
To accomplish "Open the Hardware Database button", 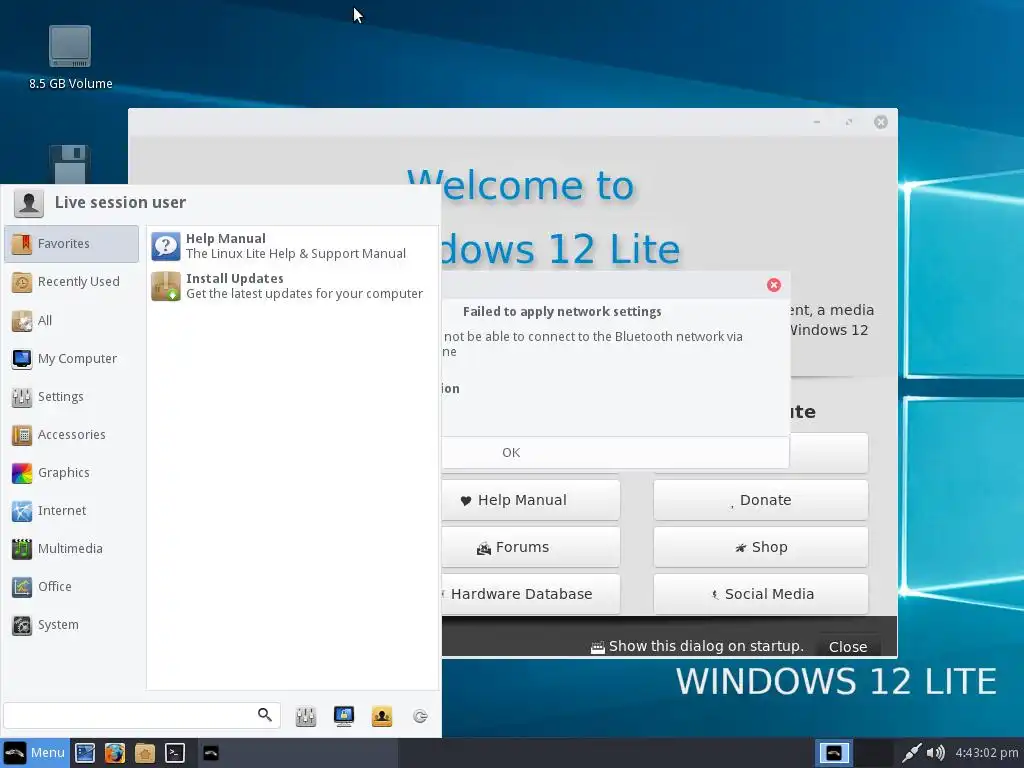I will (x=530, y=594).
